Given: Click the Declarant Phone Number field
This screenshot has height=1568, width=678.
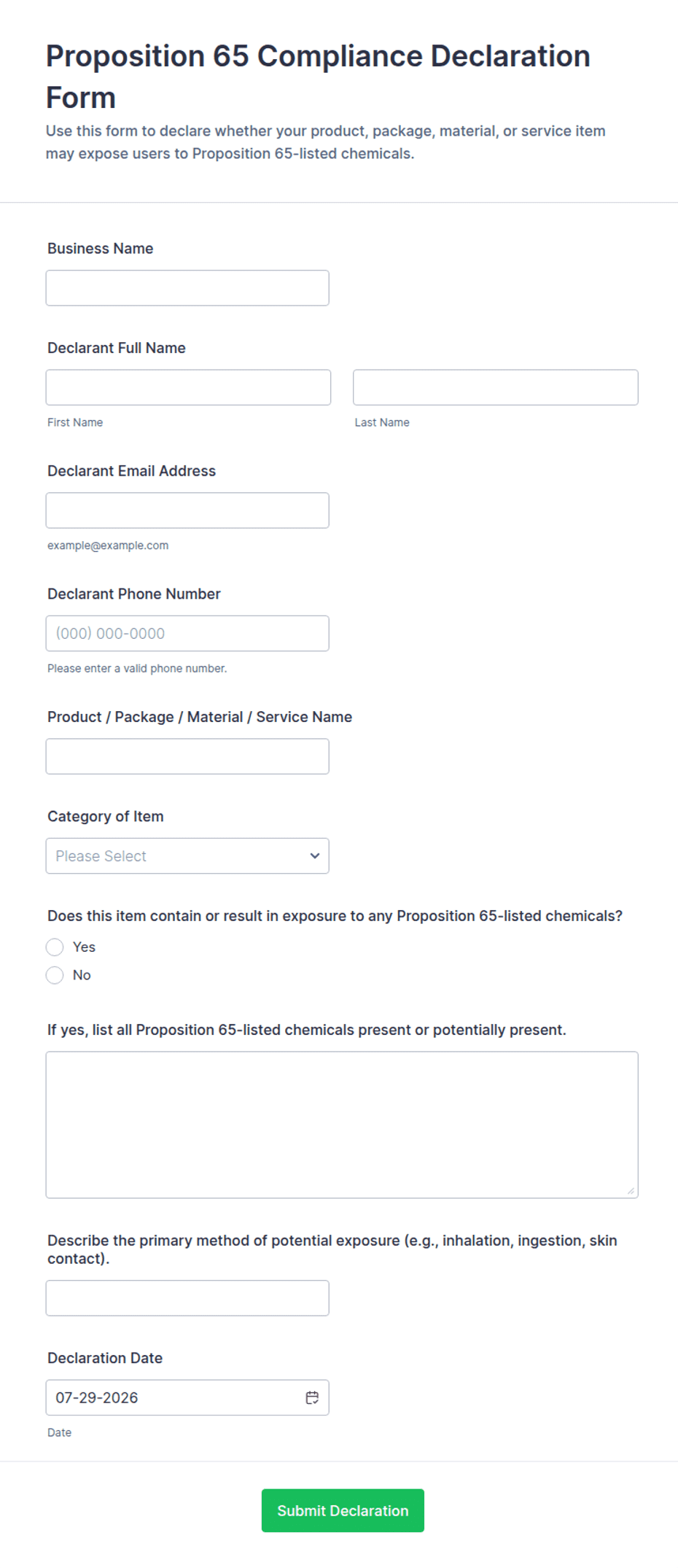Looking at the screenshot, I should (x=187, y=633).
